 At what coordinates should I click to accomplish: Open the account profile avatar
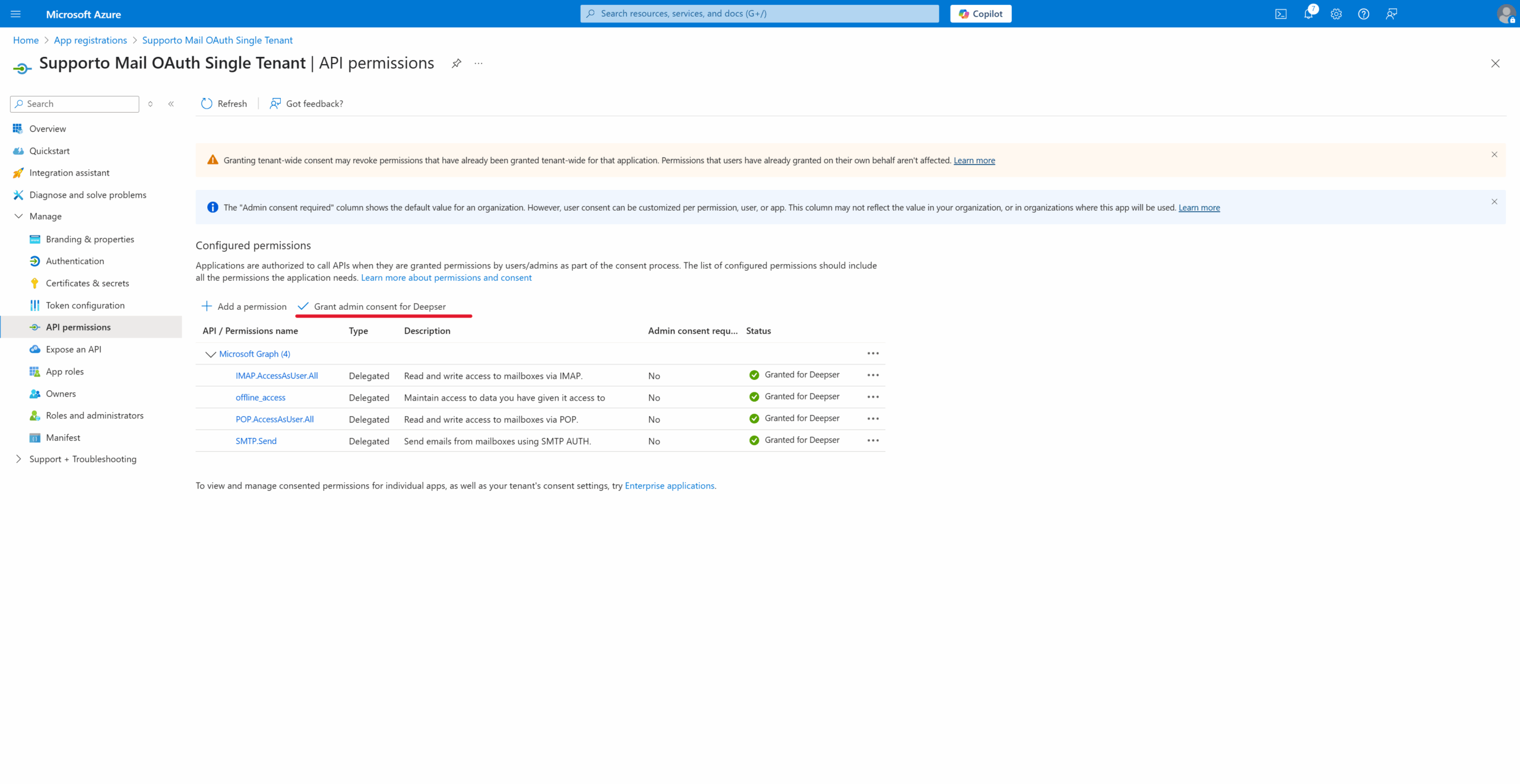click(1506, 14)
